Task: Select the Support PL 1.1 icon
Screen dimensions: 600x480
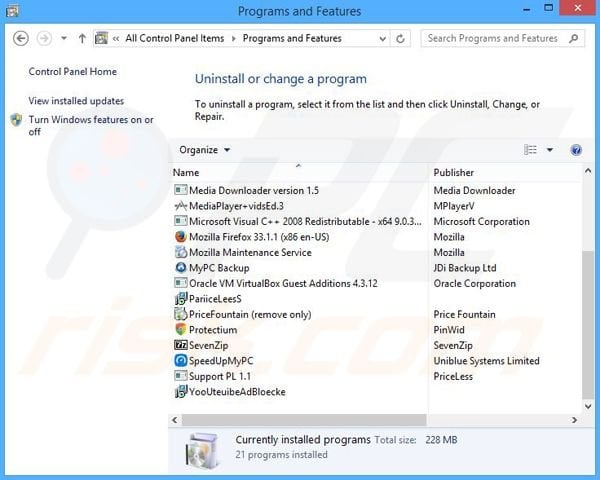Action: pyautogui.click(x=181, y=376)
